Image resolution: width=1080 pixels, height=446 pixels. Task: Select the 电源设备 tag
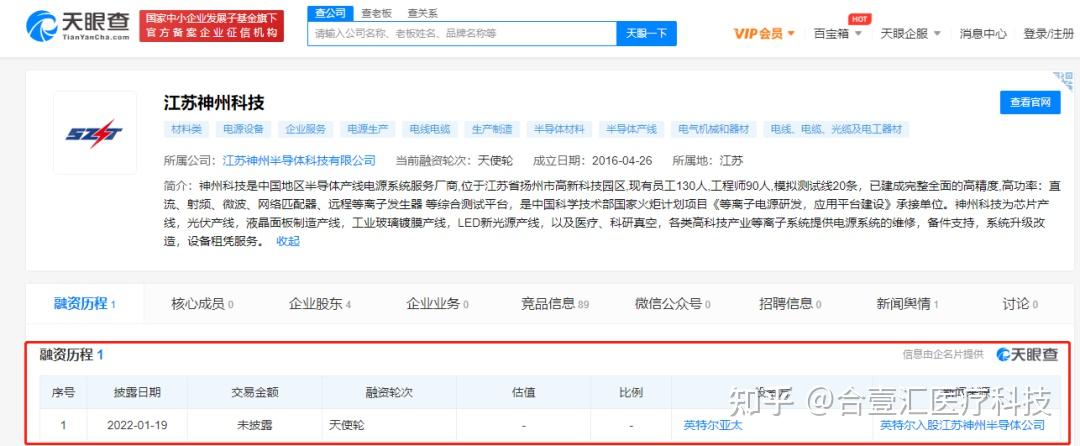(243, 129)
